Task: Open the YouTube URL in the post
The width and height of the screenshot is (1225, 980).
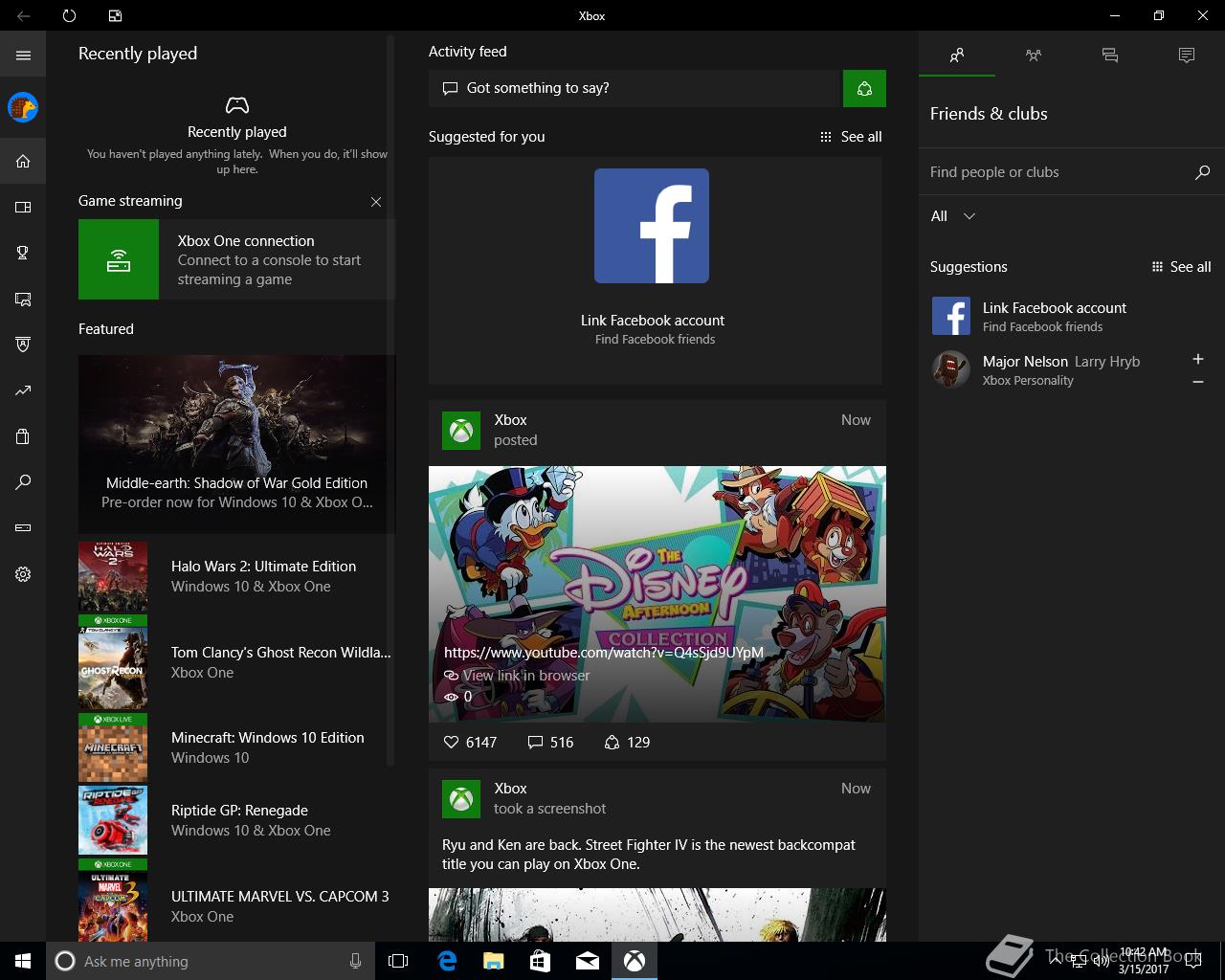Action: (x=604, y=653)
